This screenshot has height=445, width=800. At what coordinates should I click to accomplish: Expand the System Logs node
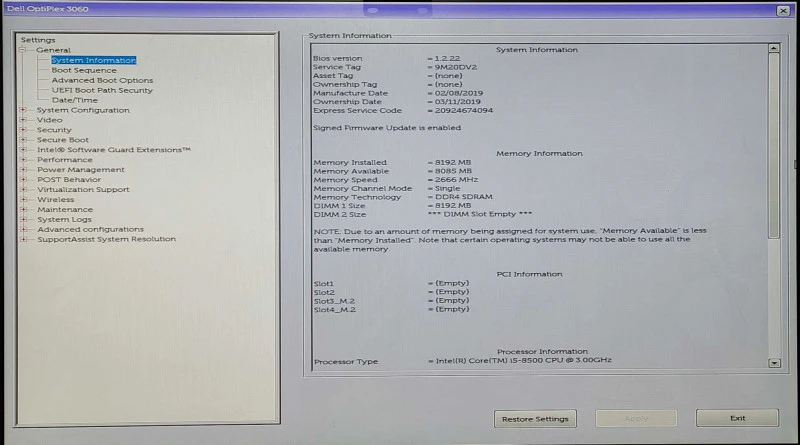tap(22, 219)
